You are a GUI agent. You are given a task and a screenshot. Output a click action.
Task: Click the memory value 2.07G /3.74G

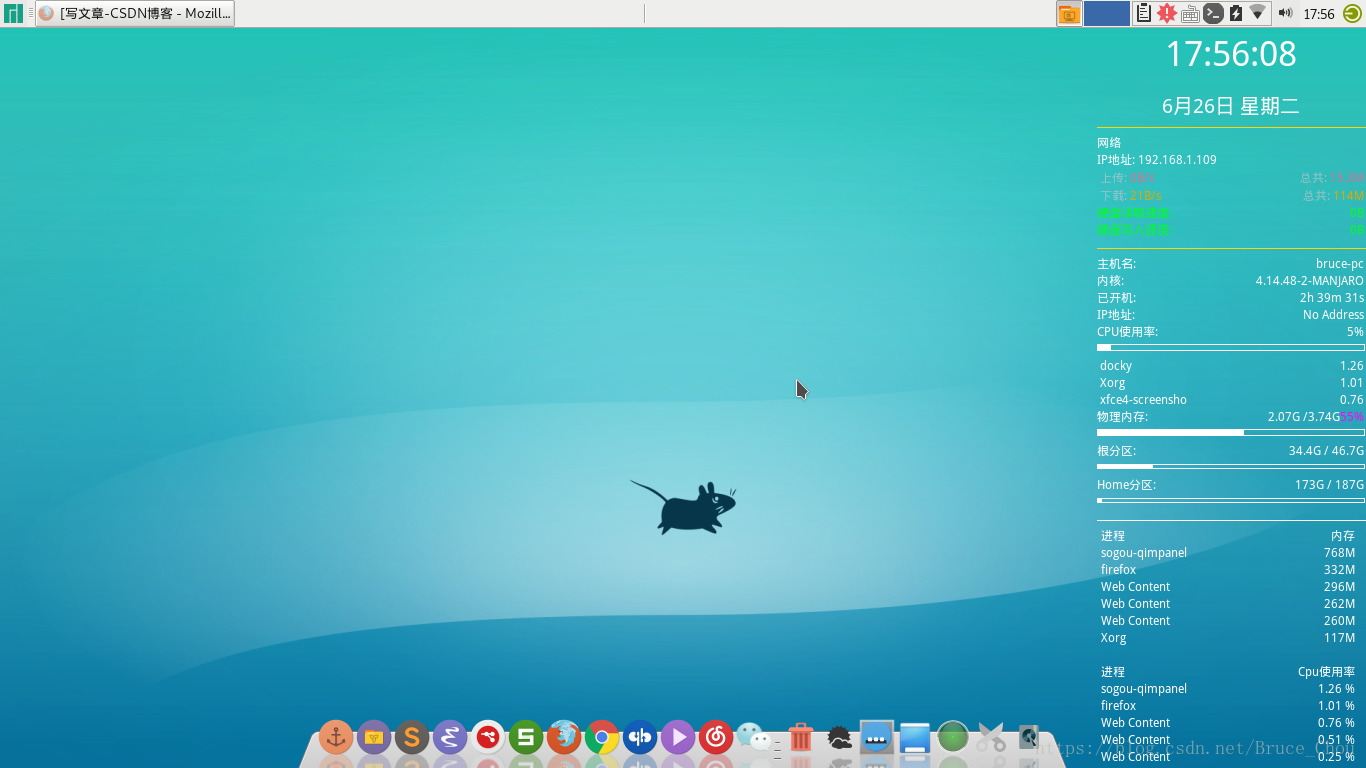[1304, 417]
